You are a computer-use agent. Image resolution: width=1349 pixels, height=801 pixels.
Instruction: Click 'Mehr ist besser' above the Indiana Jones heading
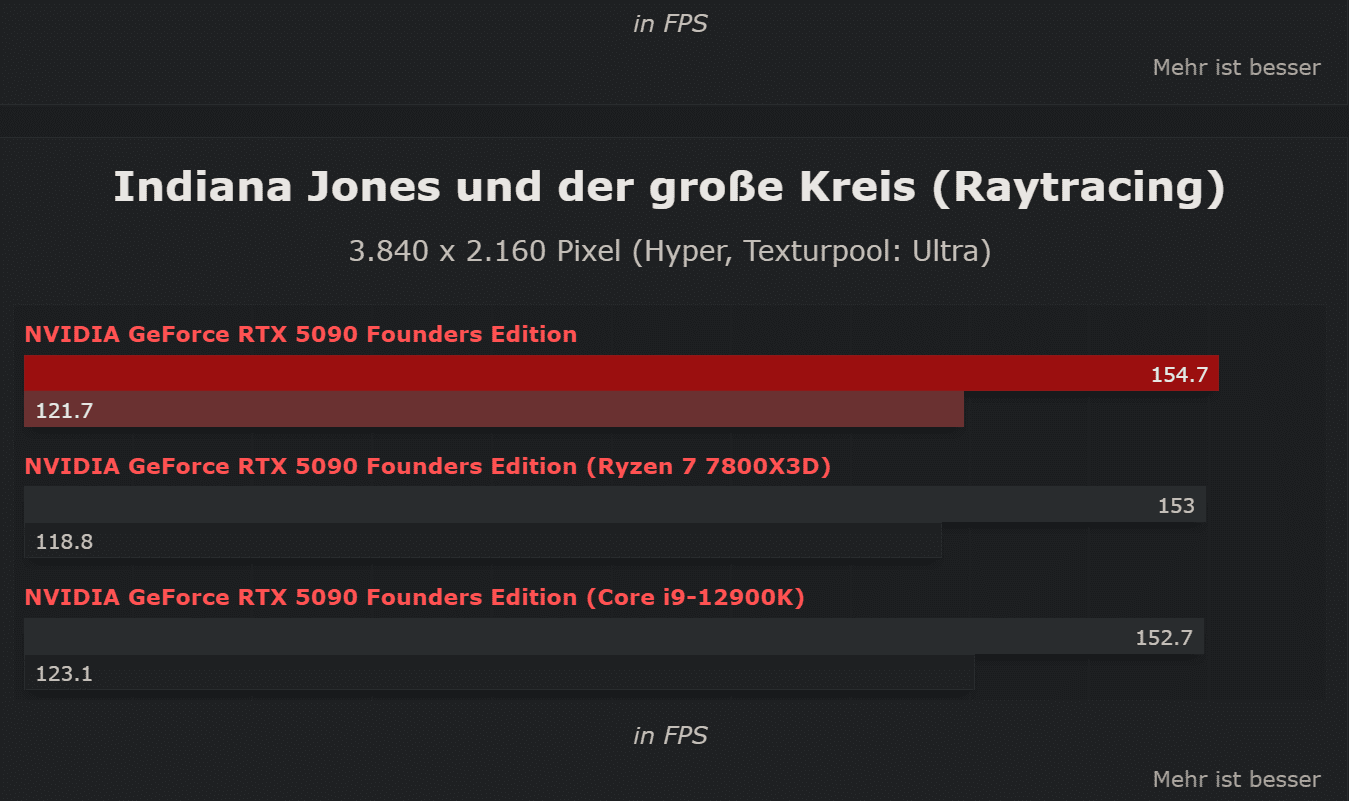pos(1236,67)
